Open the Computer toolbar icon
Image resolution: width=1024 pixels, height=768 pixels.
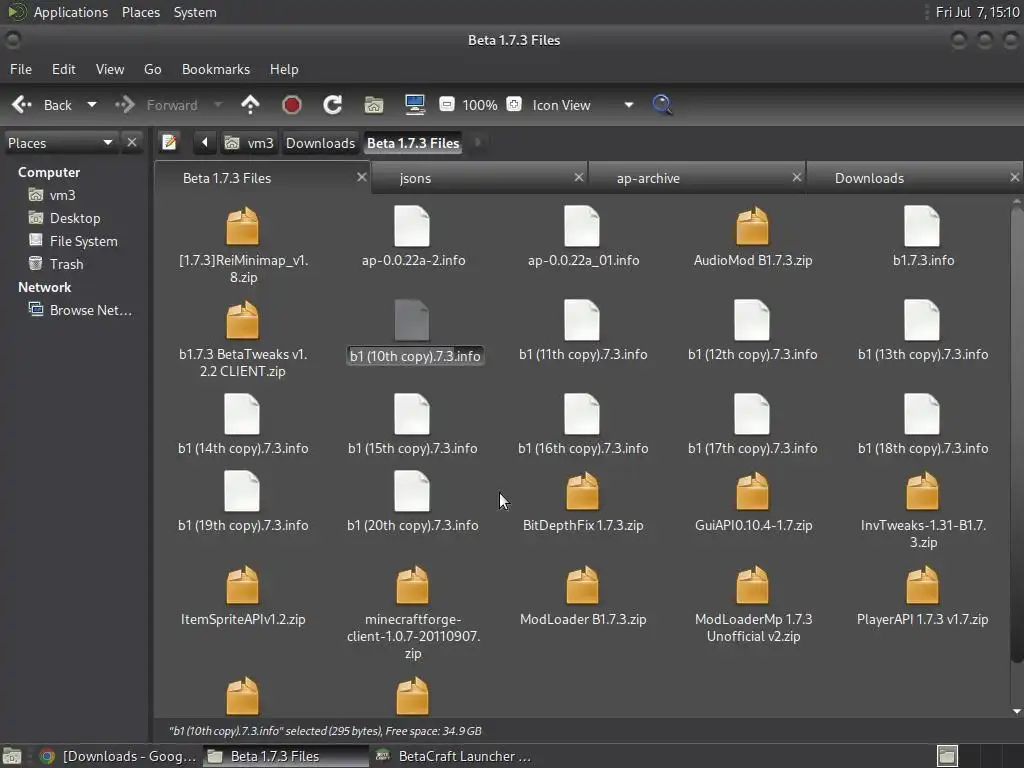[x=415, y=104]
